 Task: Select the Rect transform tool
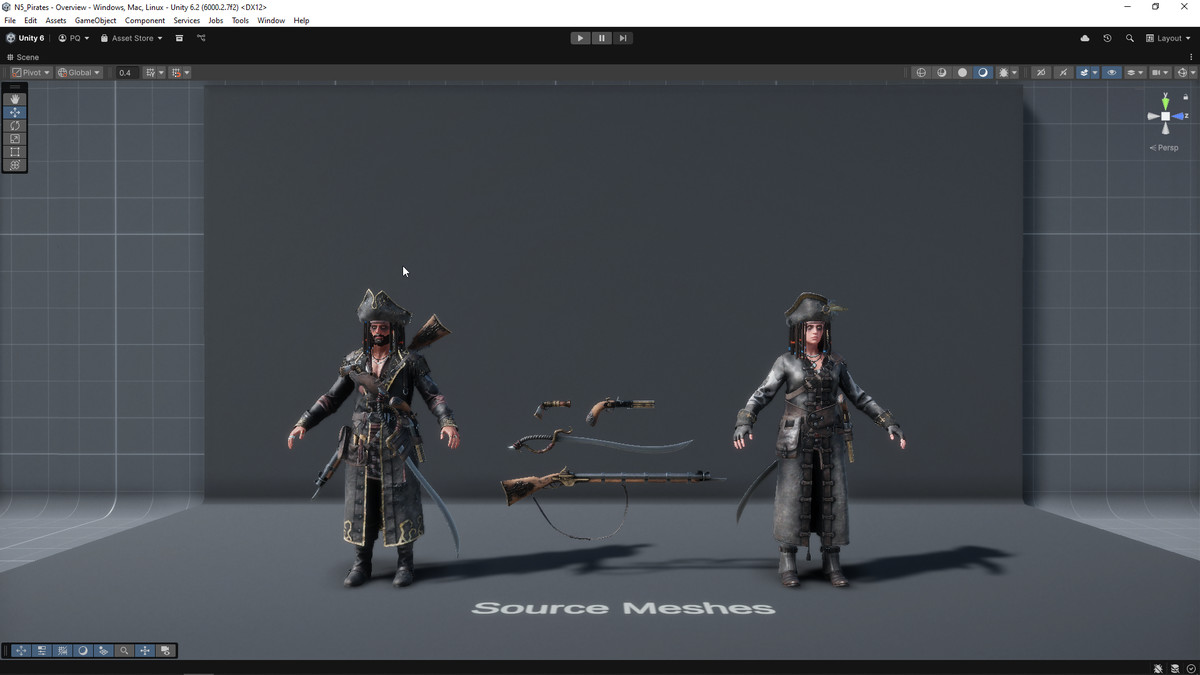[x=14, y=151]
